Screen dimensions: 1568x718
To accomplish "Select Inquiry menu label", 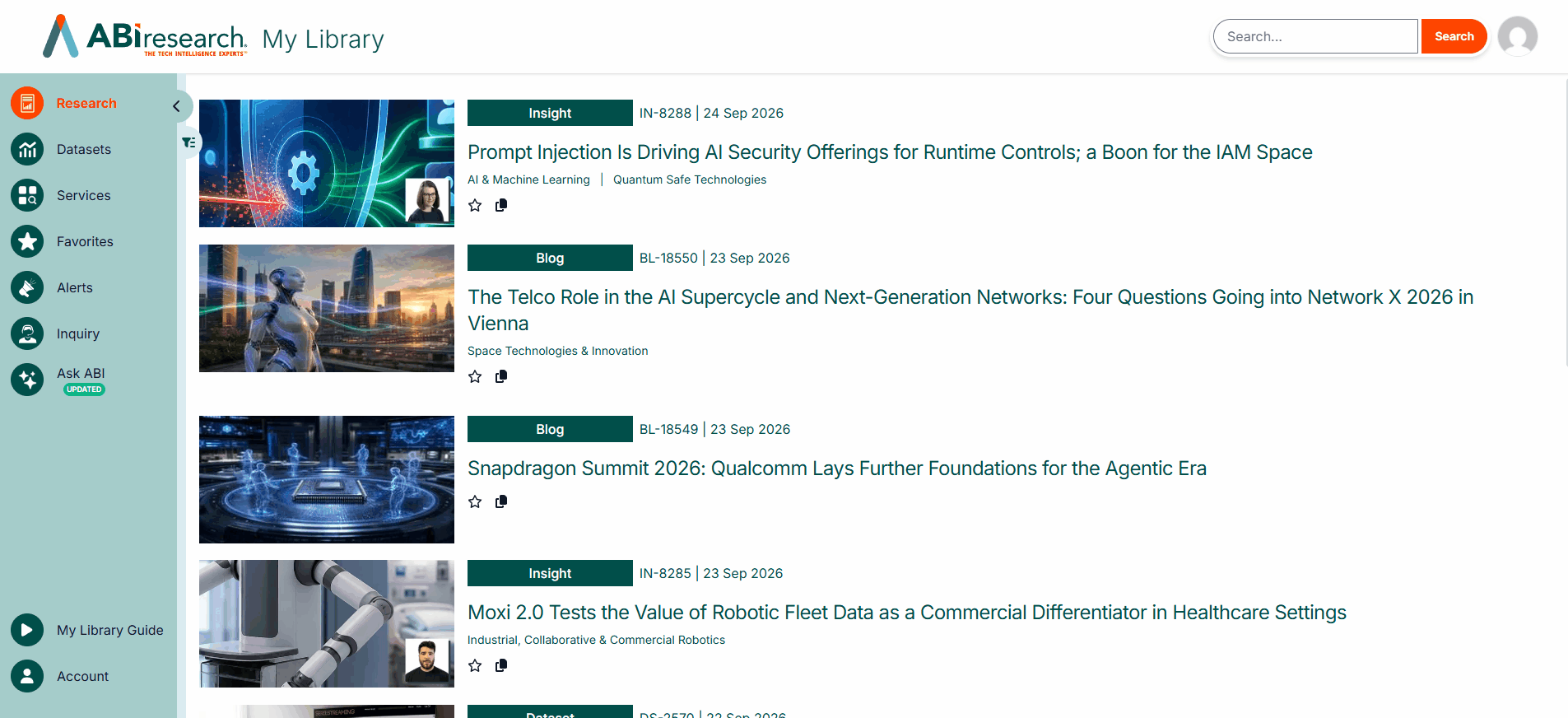I will point(78,333).
